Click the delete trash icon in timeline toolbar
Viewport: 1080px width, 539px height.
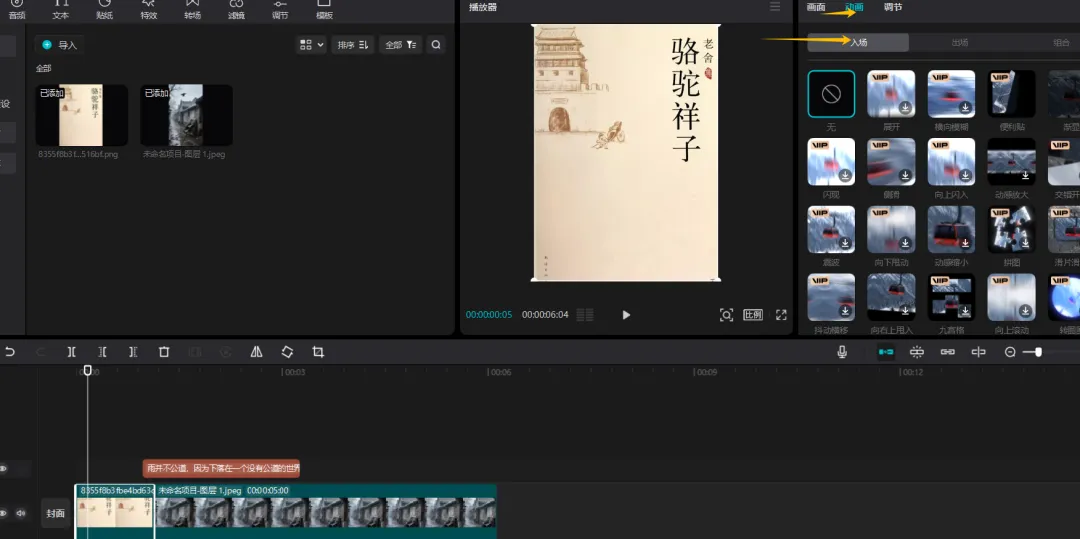tap(164, 352)
